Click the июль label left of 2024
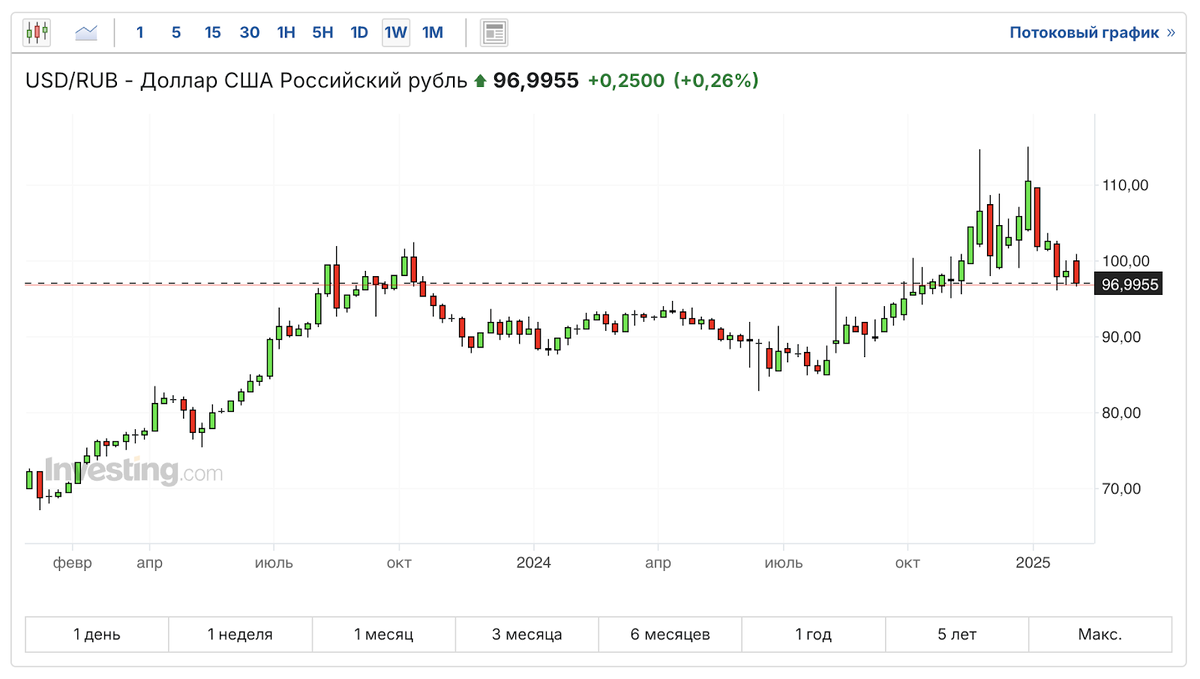This screenshot has height=679, width=1200. pos(274,563)
